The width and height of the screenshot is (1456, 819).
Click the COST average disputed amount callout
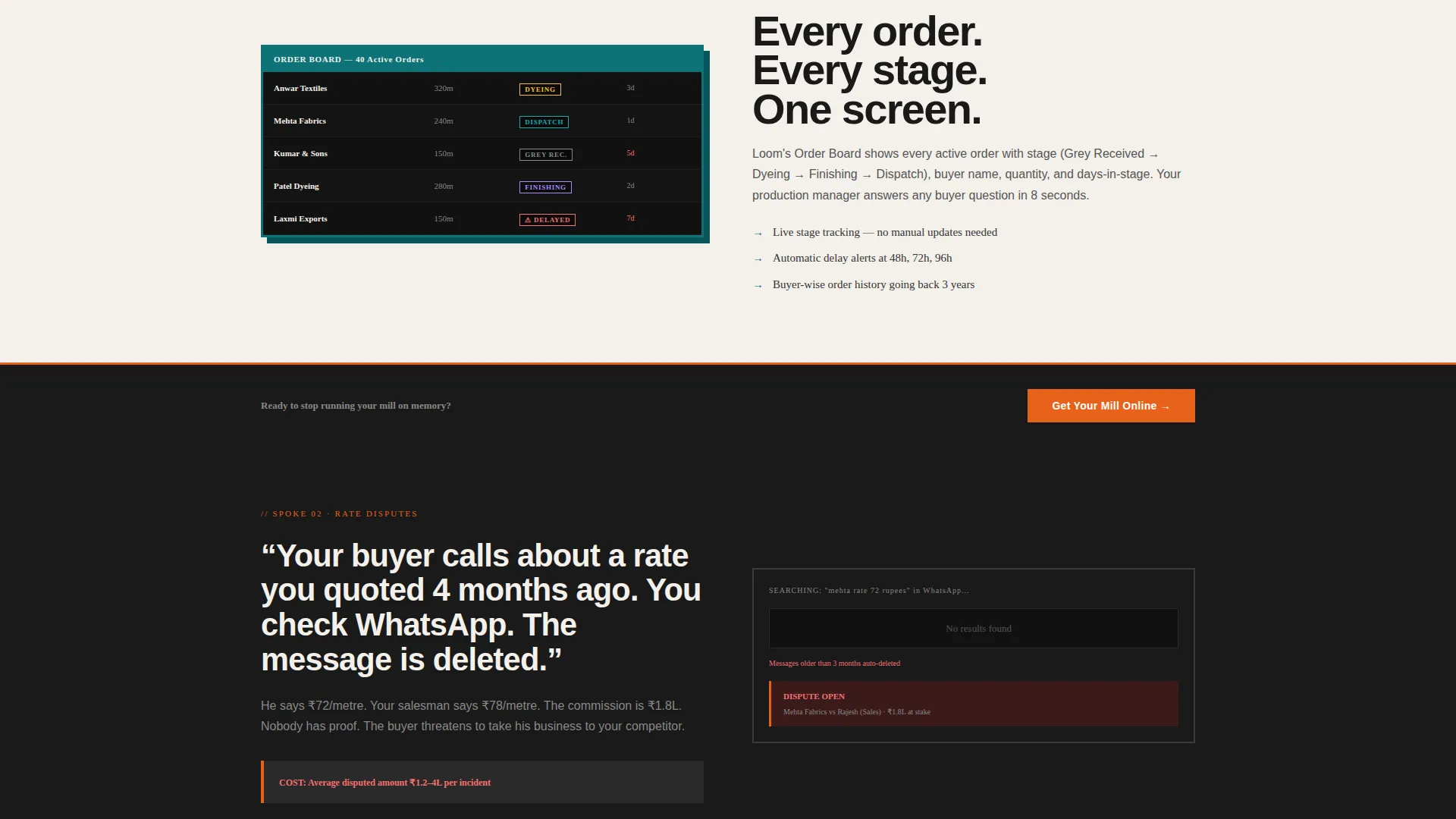482,782
